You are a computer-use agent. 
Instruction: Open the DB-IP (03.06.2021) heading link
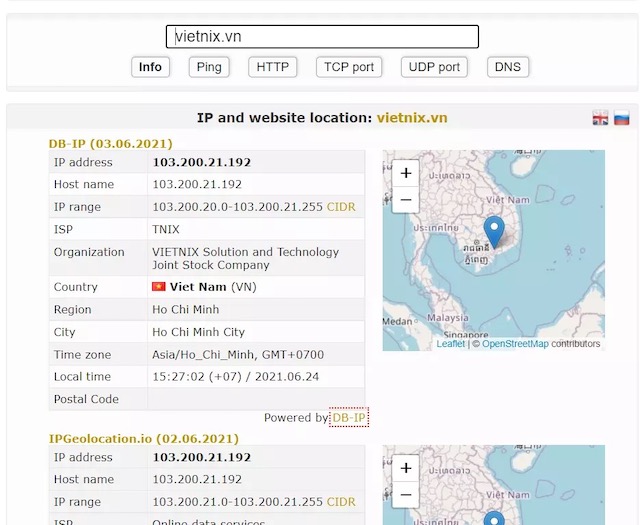tap(111, 144)
